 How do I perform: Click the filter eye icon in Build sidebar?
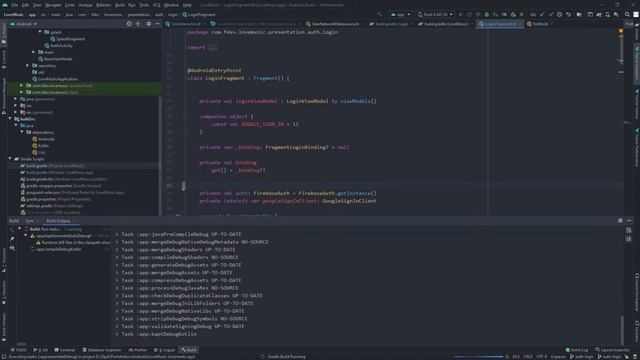(x=12, y=248)
